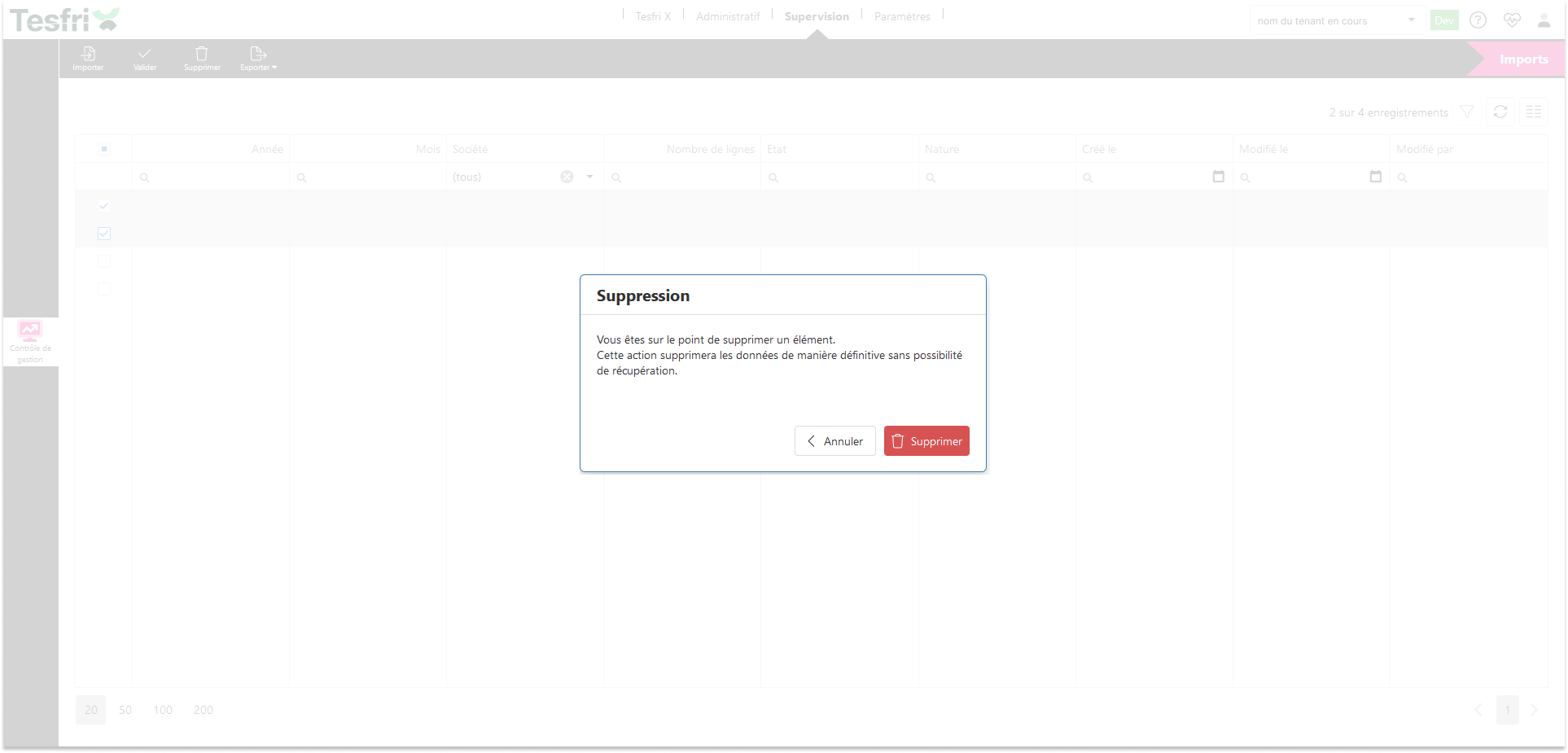Viewport: 1568px width, 753px height.
Task: Clear the Société filter value
Action: click(567, 177)
